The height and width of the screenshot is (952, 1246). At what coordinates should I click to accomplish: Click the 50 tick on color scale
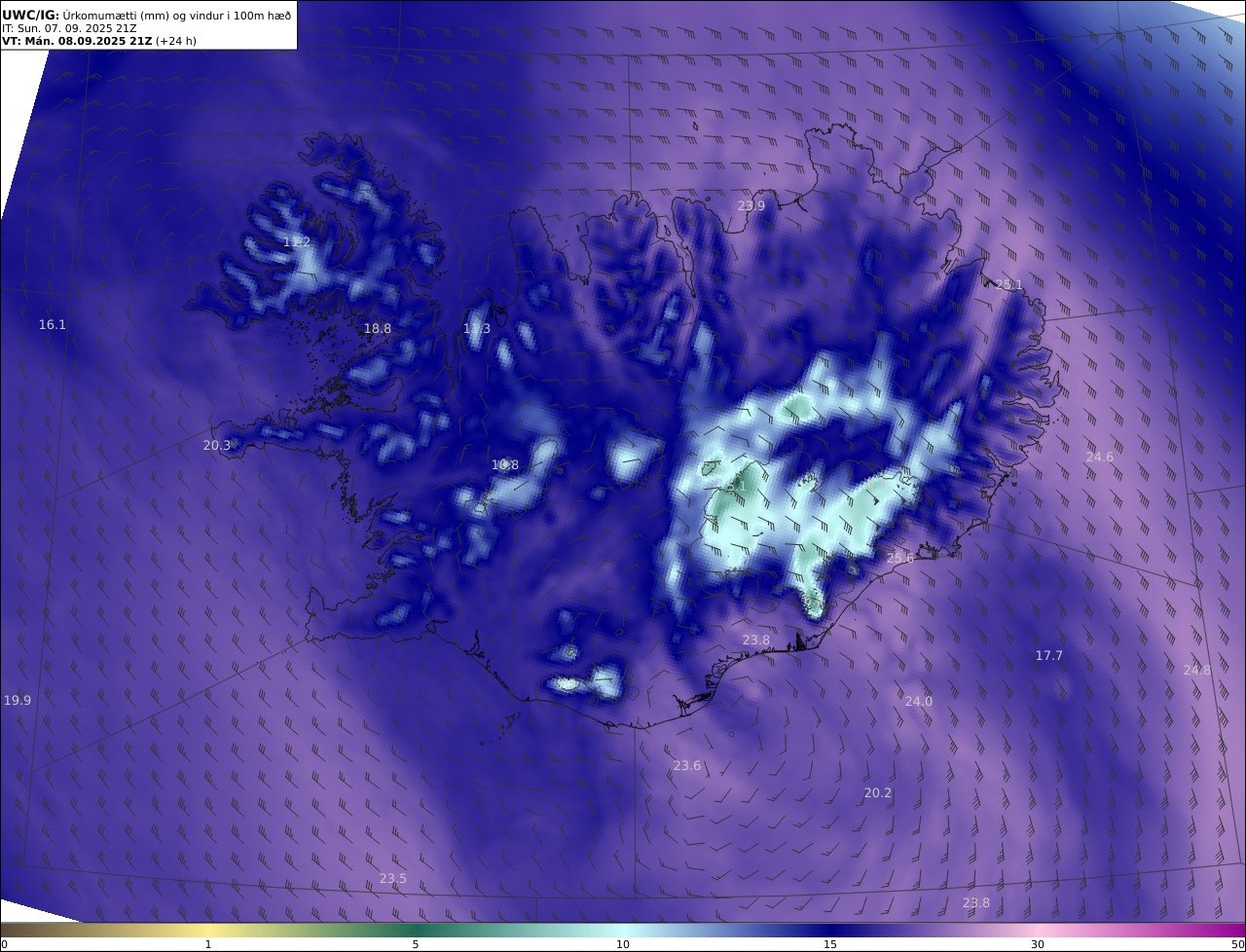click(1238, 944)
